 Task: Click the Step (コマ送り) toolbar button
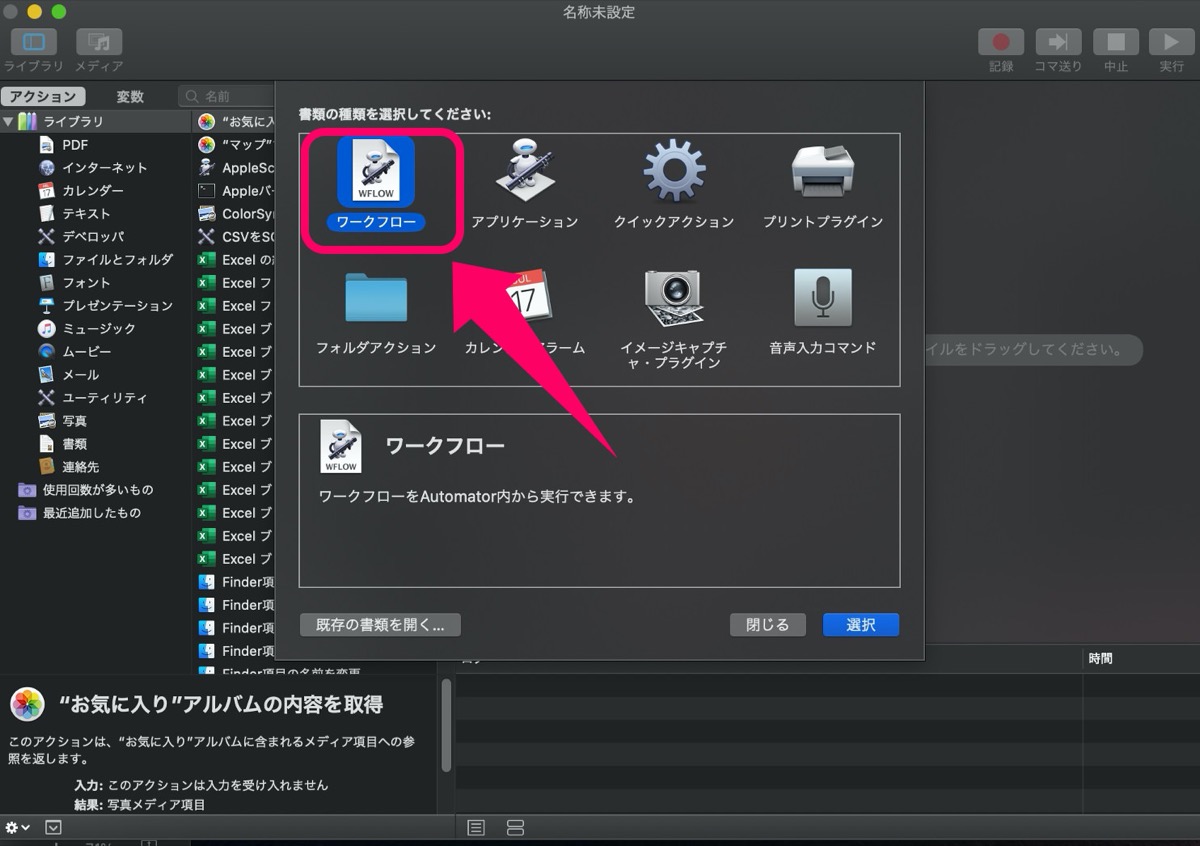tap(1058, 42)
